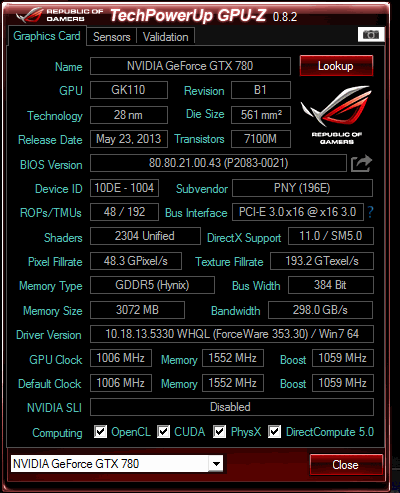Click the camera screenshot icon
The width and height of the screenshot is (400, 493).
point(371,35)
